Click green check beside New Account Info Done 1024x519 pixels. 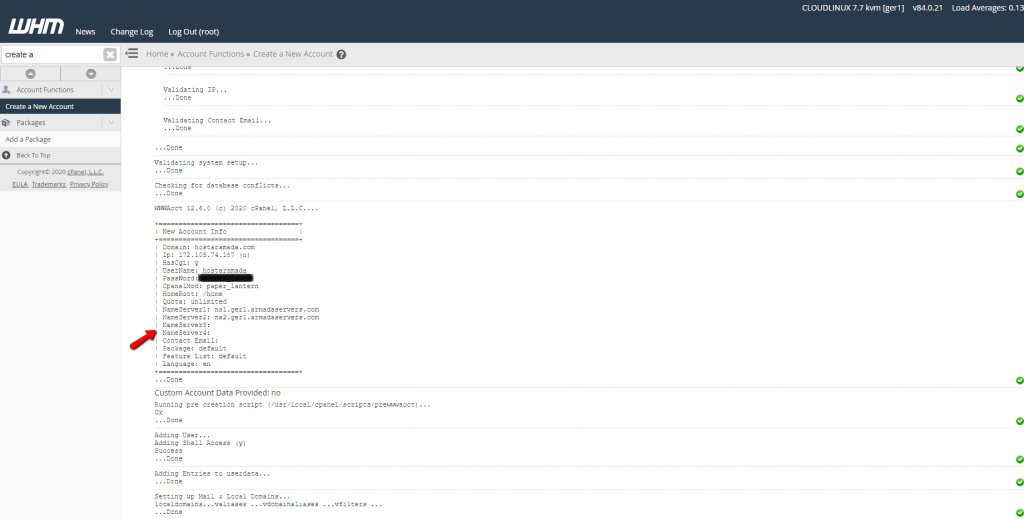coord(1019,381)
